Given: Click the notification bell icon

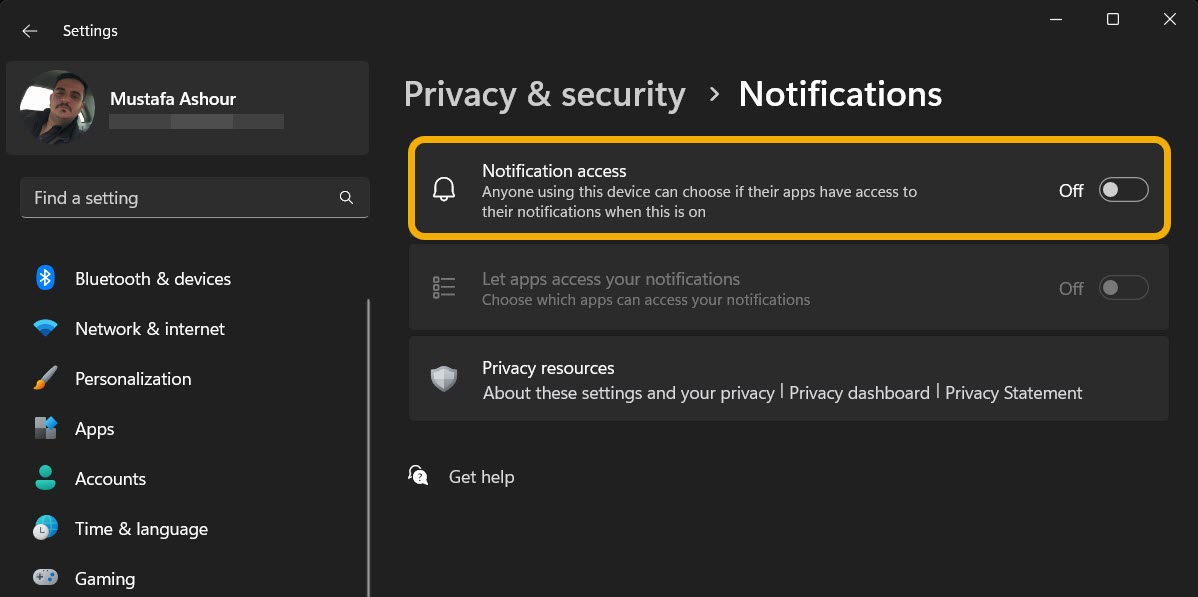Looking at the screenshot, I should click(x=444, y=190).
